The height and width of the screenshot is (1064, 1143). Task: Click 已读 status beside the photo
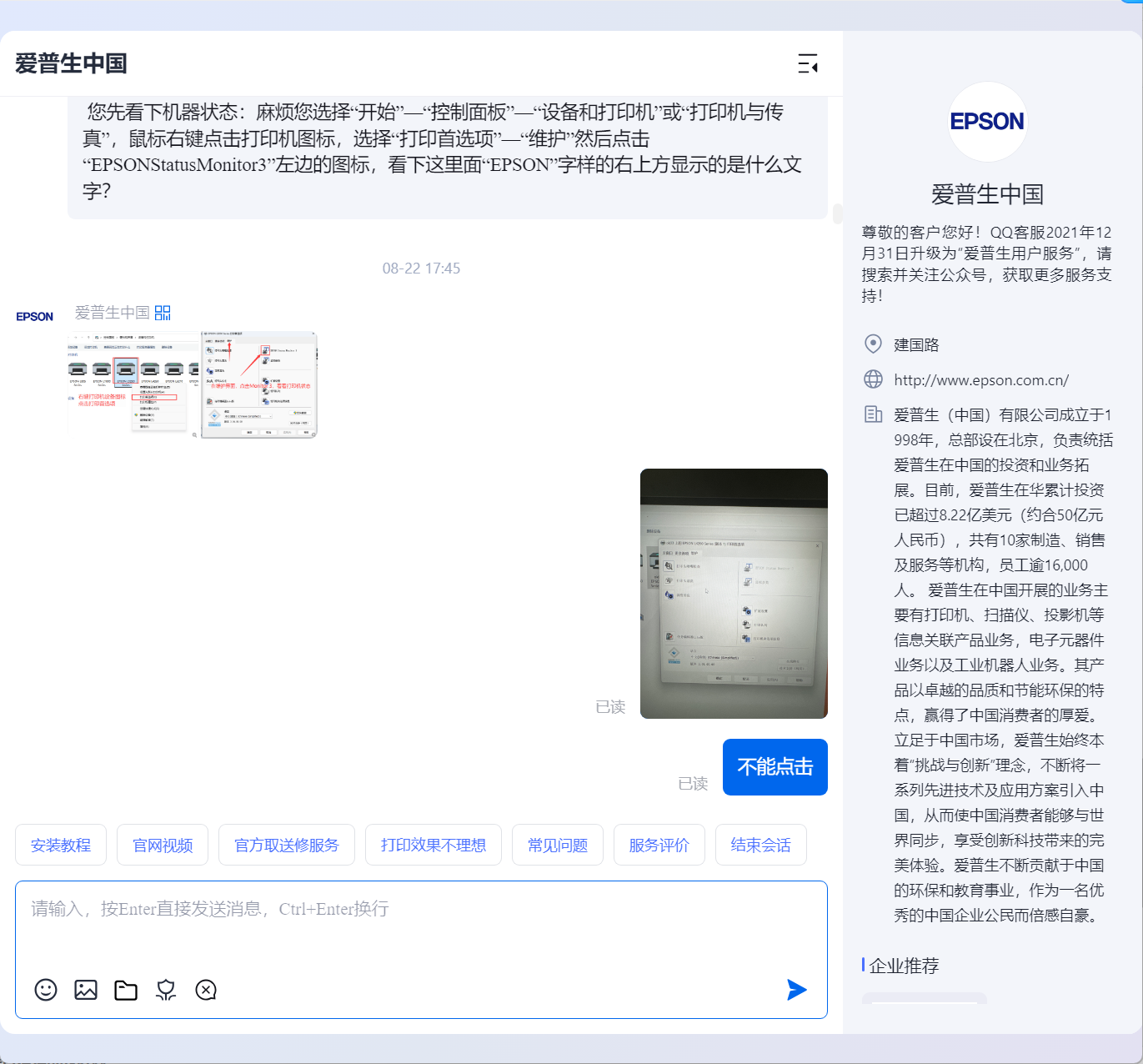click(610, 707)
